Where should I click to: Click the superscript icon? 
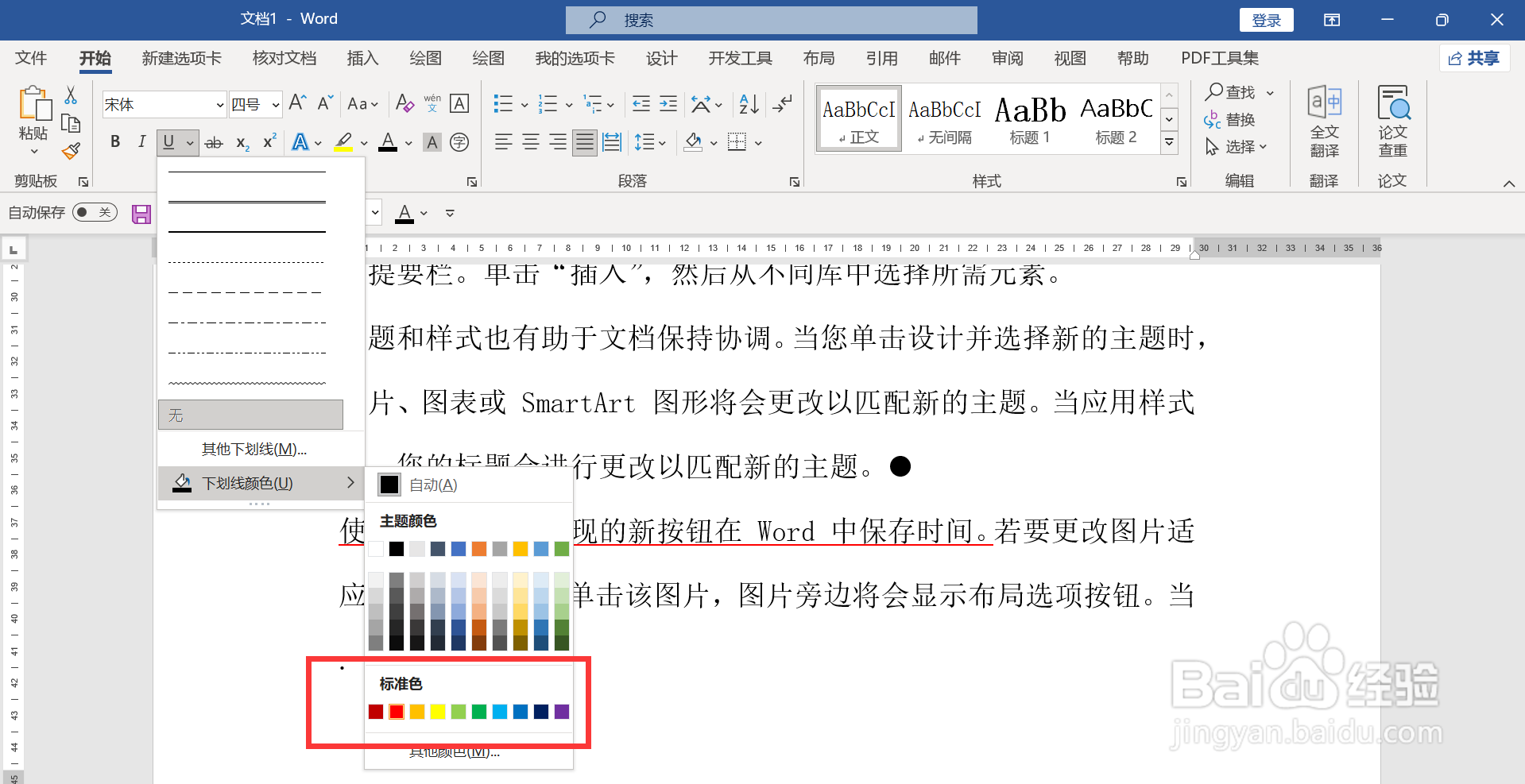coord(270,141)
